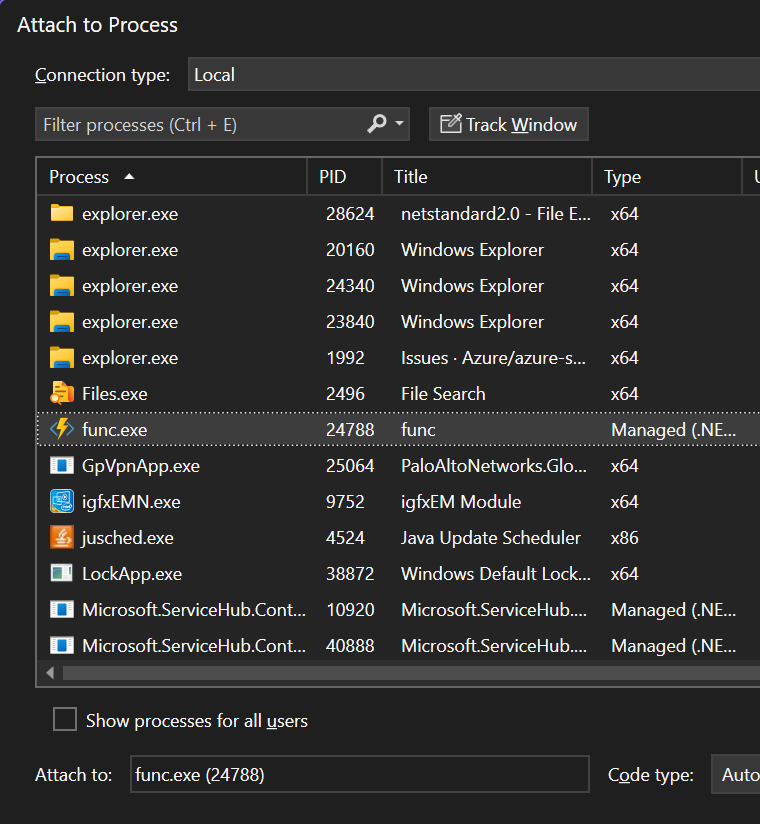Click the left arrow of horizontal scrollbar
This screenshot has height=824, width=760.
pos(48,672)
